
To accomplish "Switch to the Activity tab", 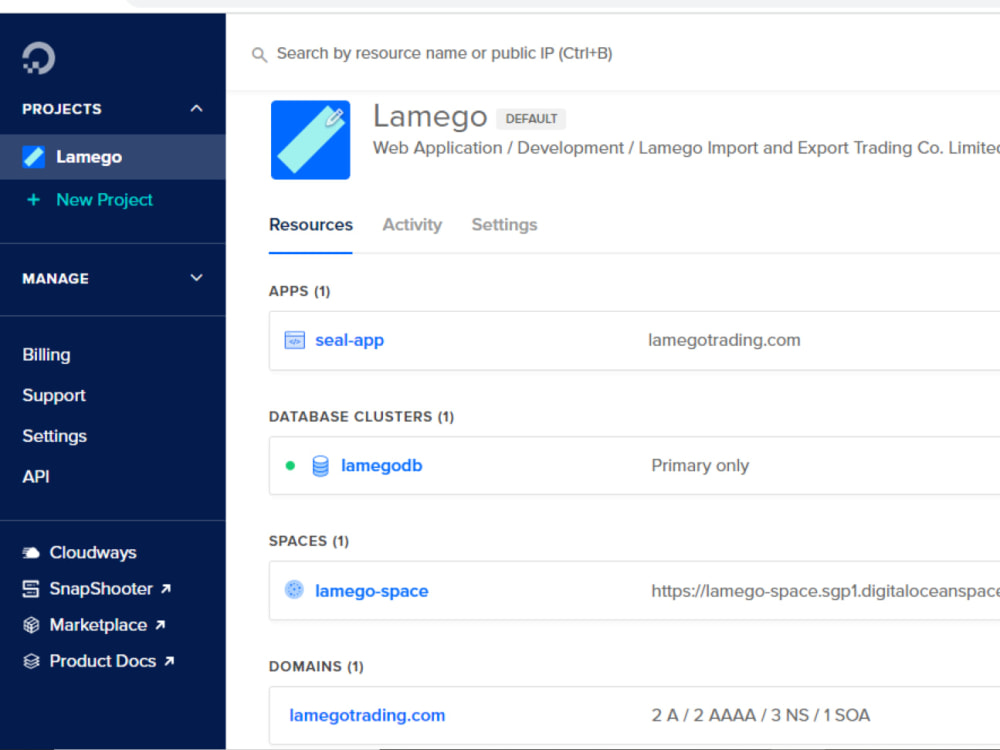I will tap(412, 225).
